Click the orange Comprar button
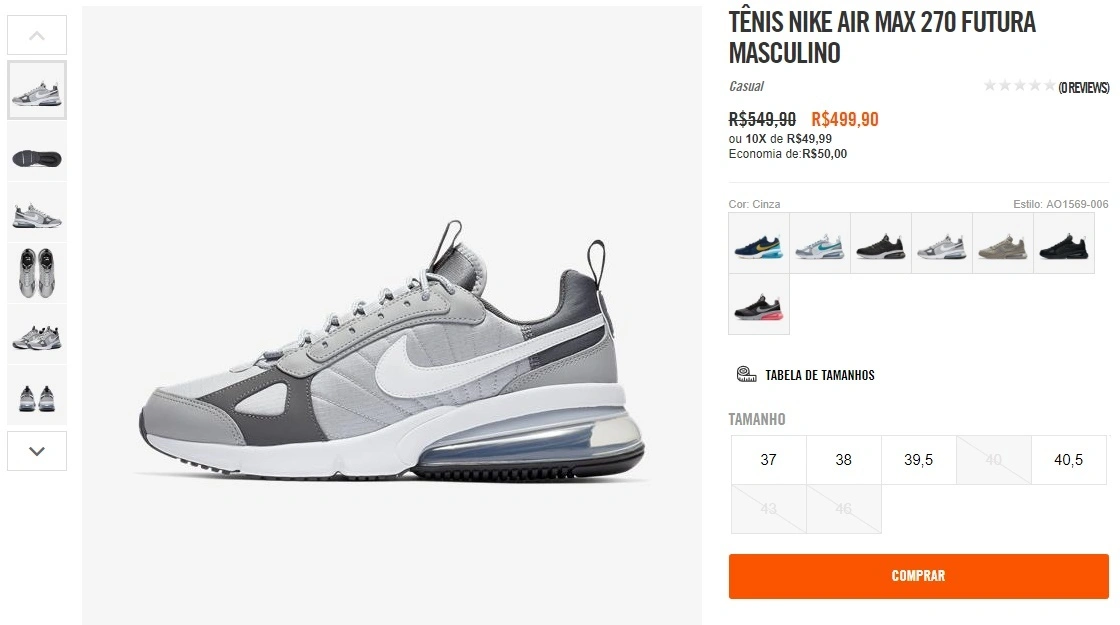This screenshot has height=625, width=1120. tap(919, 576)
